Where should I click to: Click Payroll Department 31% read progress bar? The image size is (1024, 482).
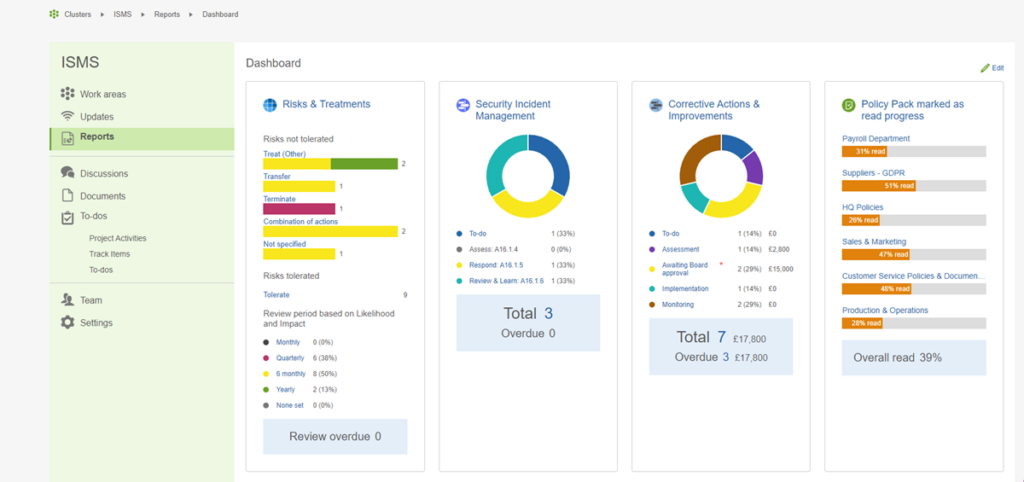(x=914, y=152)
